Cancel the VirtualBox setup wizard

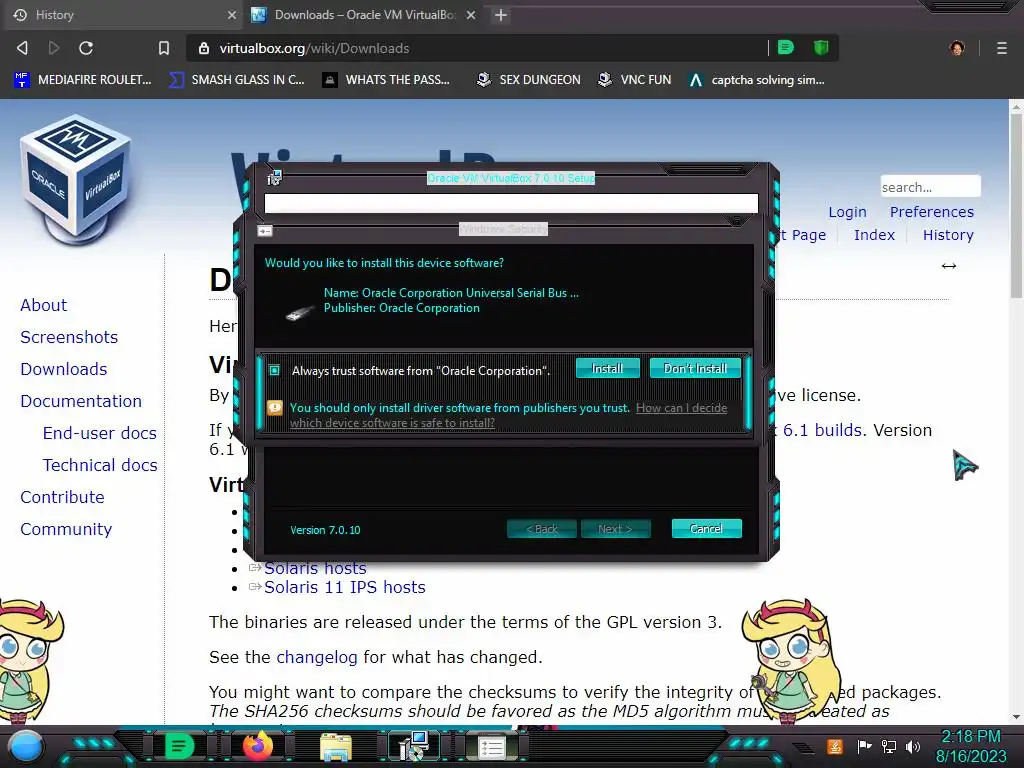706,528
